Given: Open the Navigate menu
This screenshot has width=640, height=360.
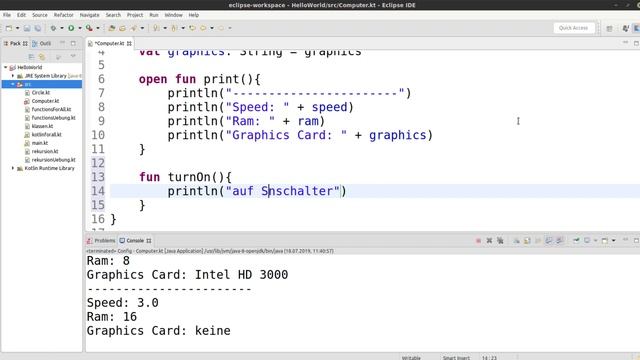Looking at the screenshot, I should (x=89, y=15).
